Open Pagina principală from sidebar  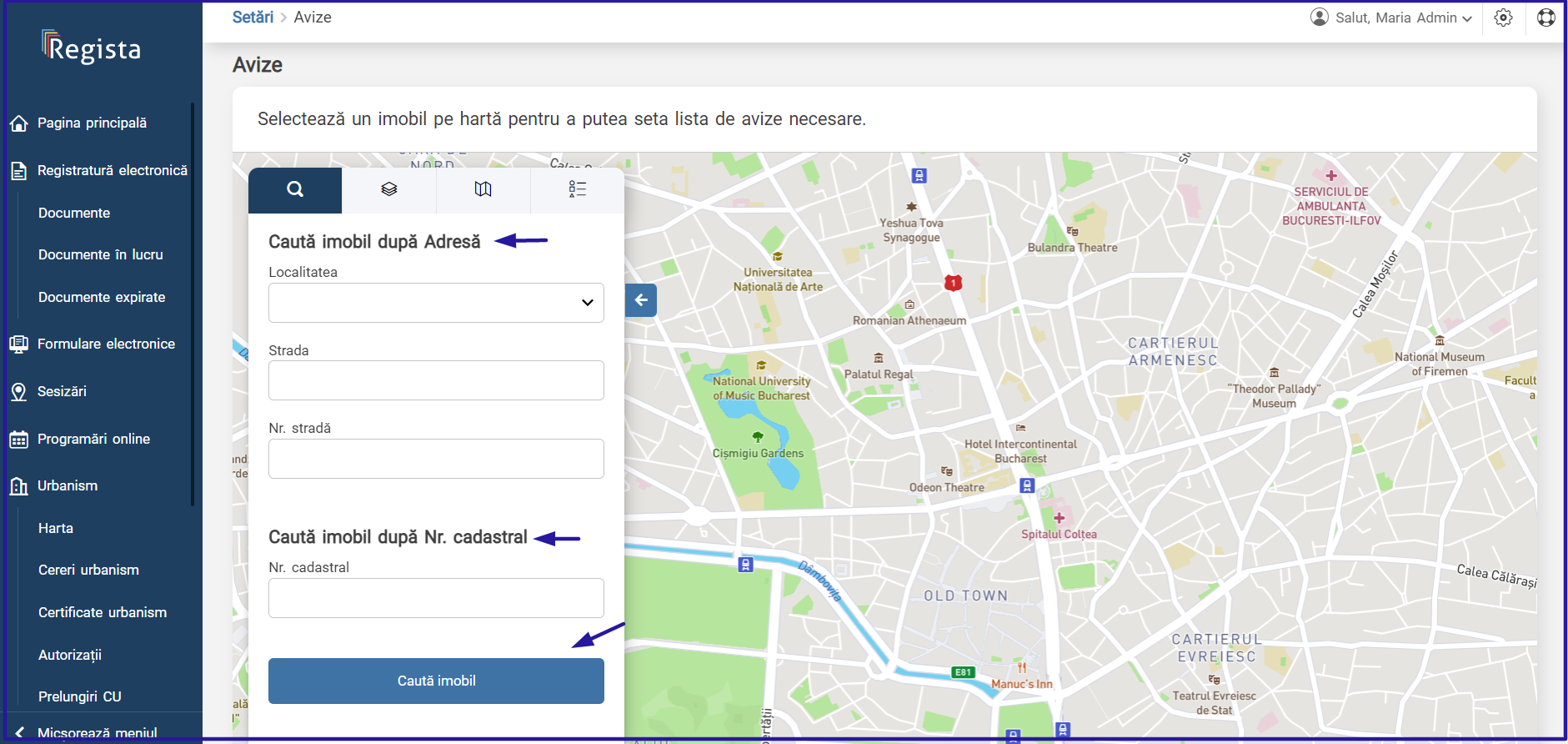92,123
